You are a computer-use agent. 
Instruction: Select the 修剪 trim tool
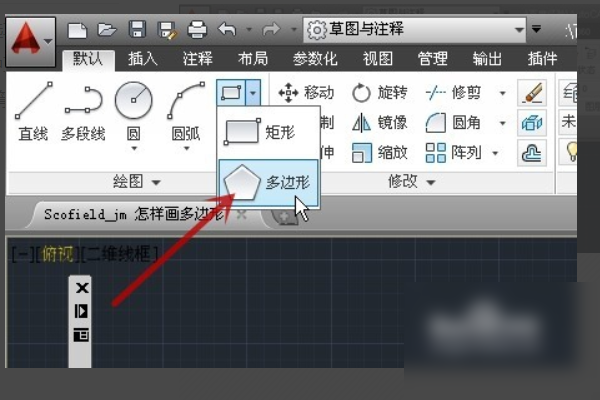coord(453,93)
